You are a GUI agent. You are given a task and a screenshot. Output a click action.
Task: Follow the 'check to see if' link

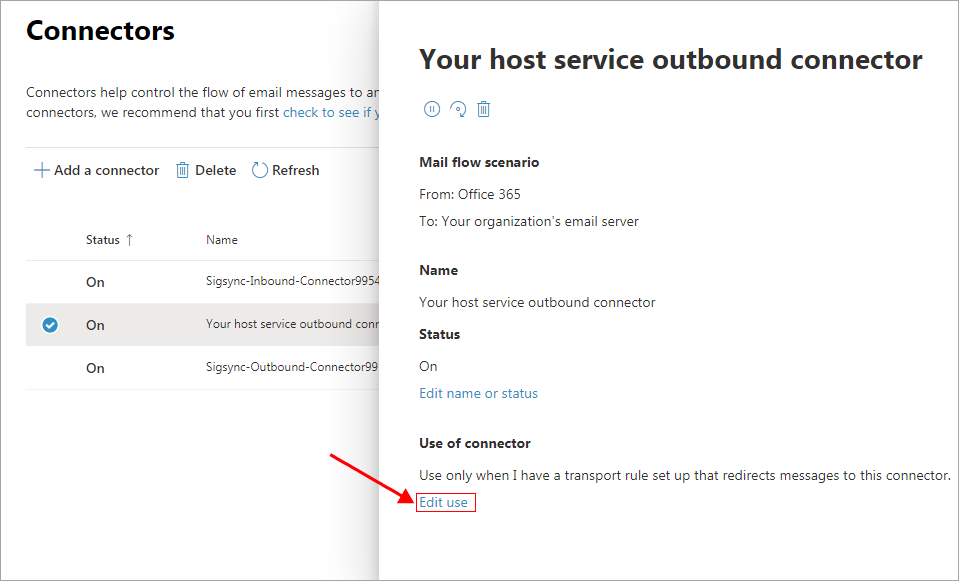[330, 112]
